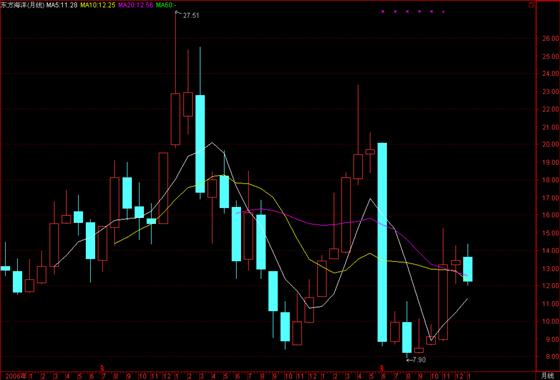
Task: Click the first purple dot marker at top
Action: tap(382, 11)
